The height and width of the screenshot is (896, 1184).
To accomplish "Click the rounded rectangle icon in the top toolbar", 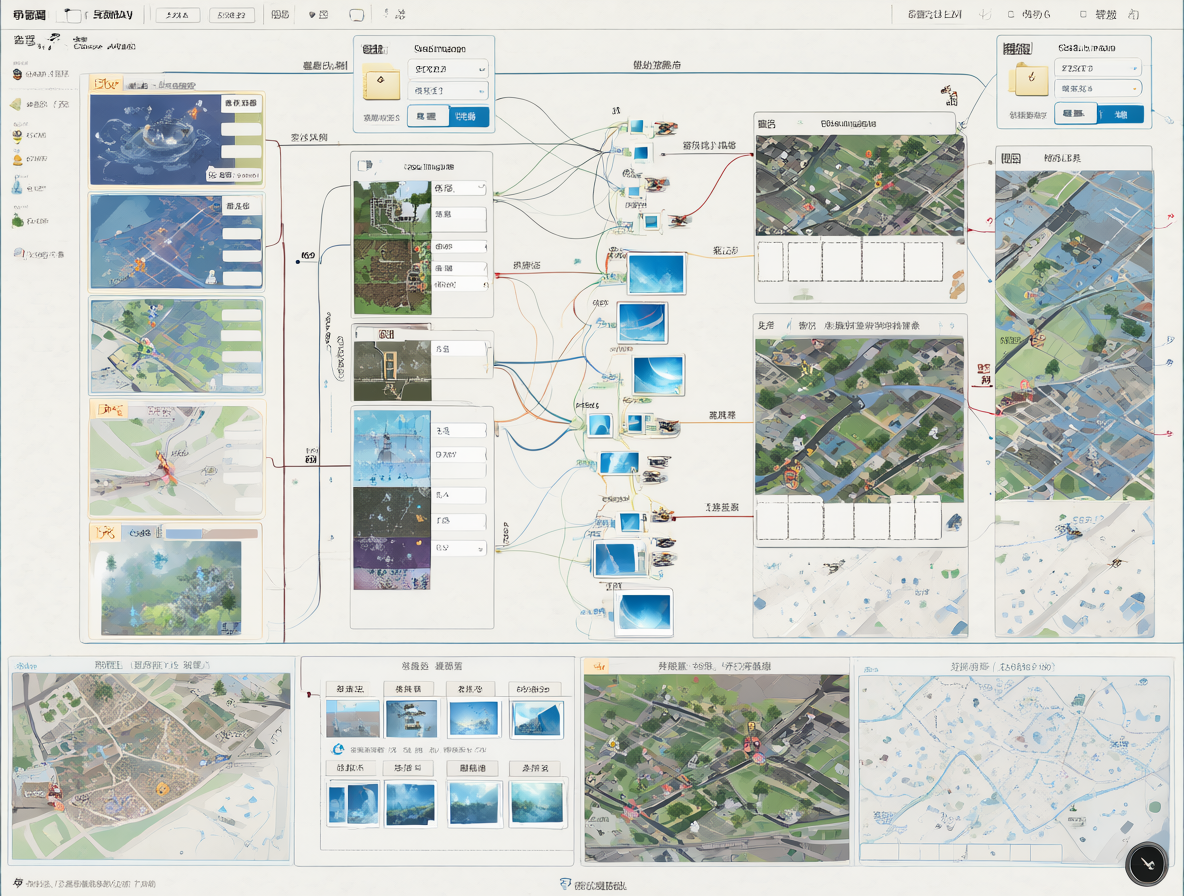I will click(356, 14).
